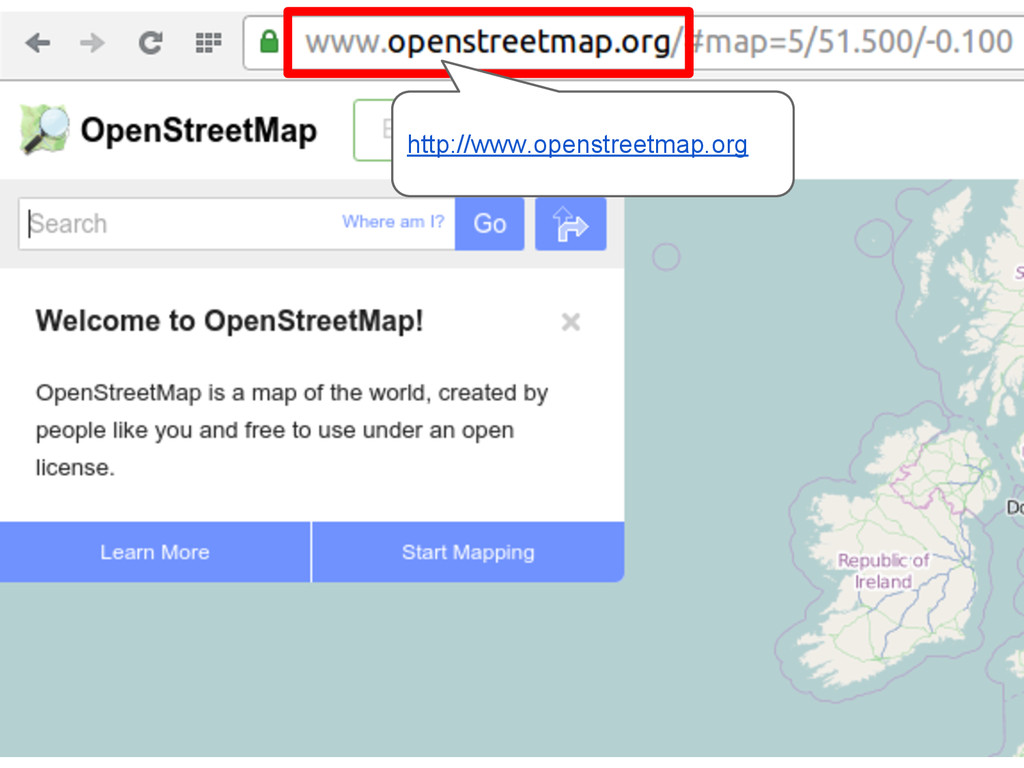Image resolution: width=1024 pixels, height=768 pixels.
Task: Click the green padlock security icon
Action: pyautogui.click(x=268, y=42)
